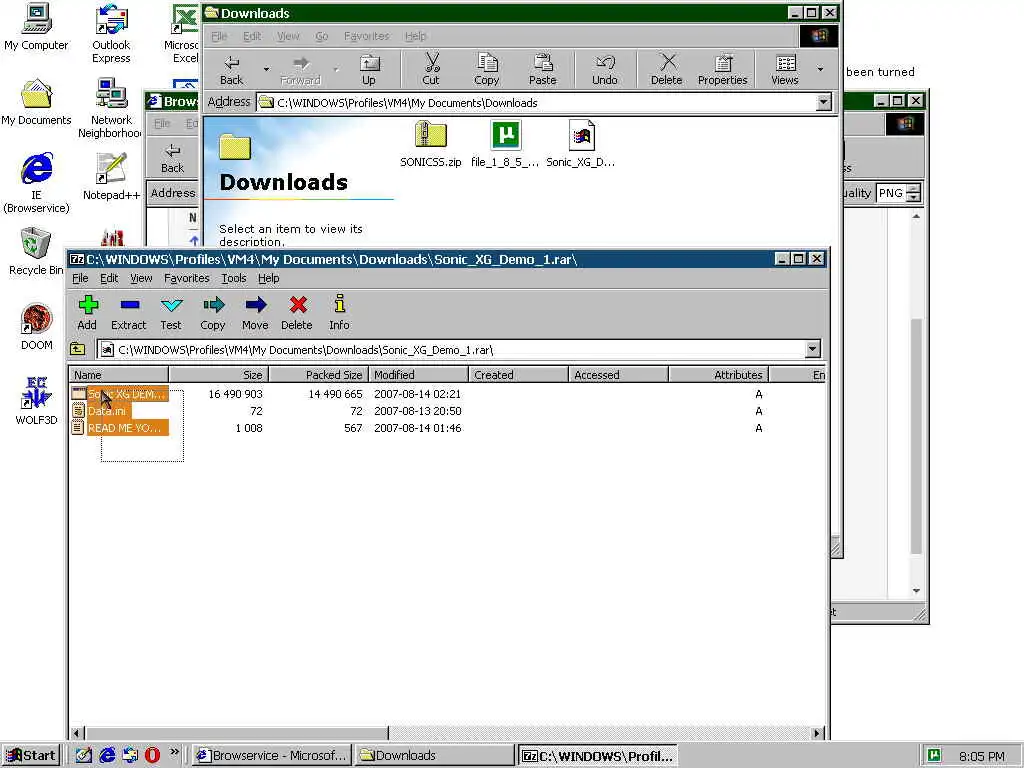Click Back in the Downloads window

tap(231, 70)
